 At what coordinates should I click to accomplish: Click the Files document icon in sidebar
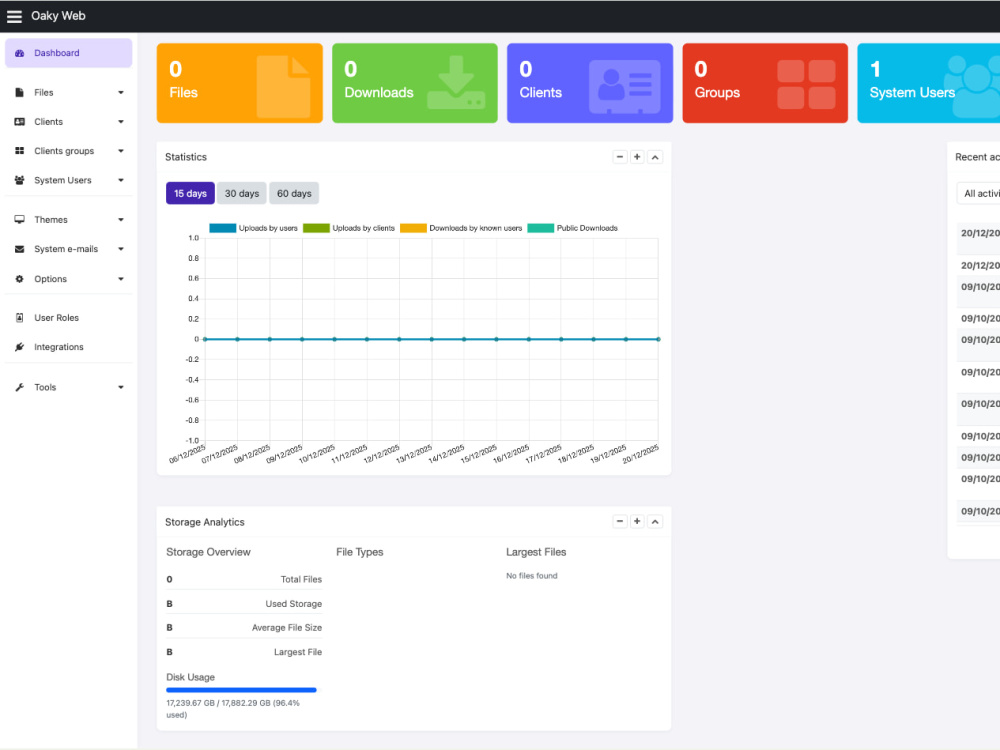[x=20, y=92]
